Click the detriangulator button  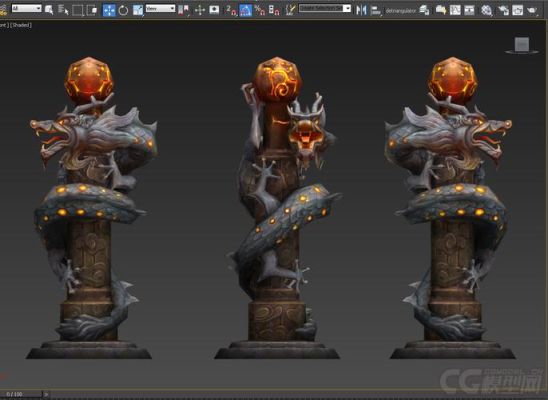[x=401, y=11]
